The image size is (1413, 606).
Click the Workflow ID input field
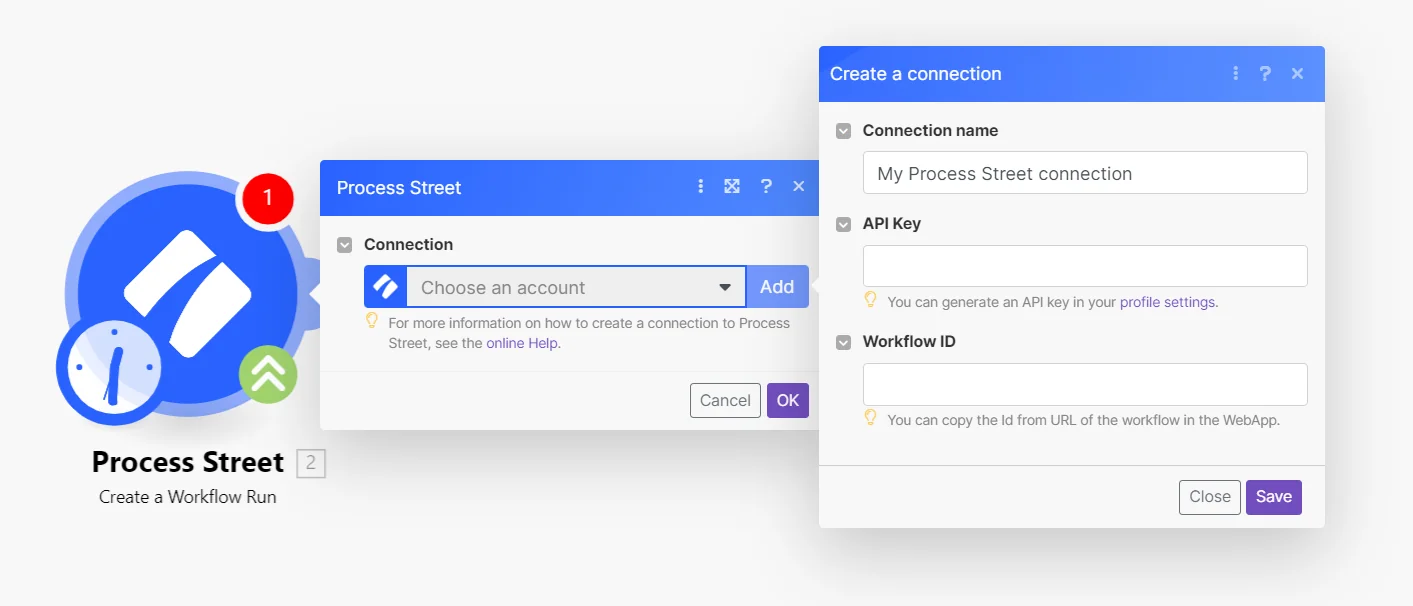pyautogui.click(x=1085, y=384)
